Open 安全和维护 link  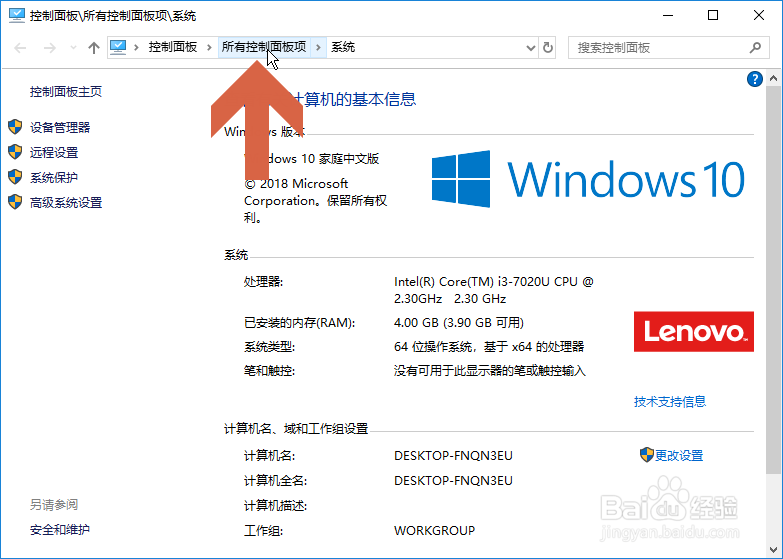point(60,530)
